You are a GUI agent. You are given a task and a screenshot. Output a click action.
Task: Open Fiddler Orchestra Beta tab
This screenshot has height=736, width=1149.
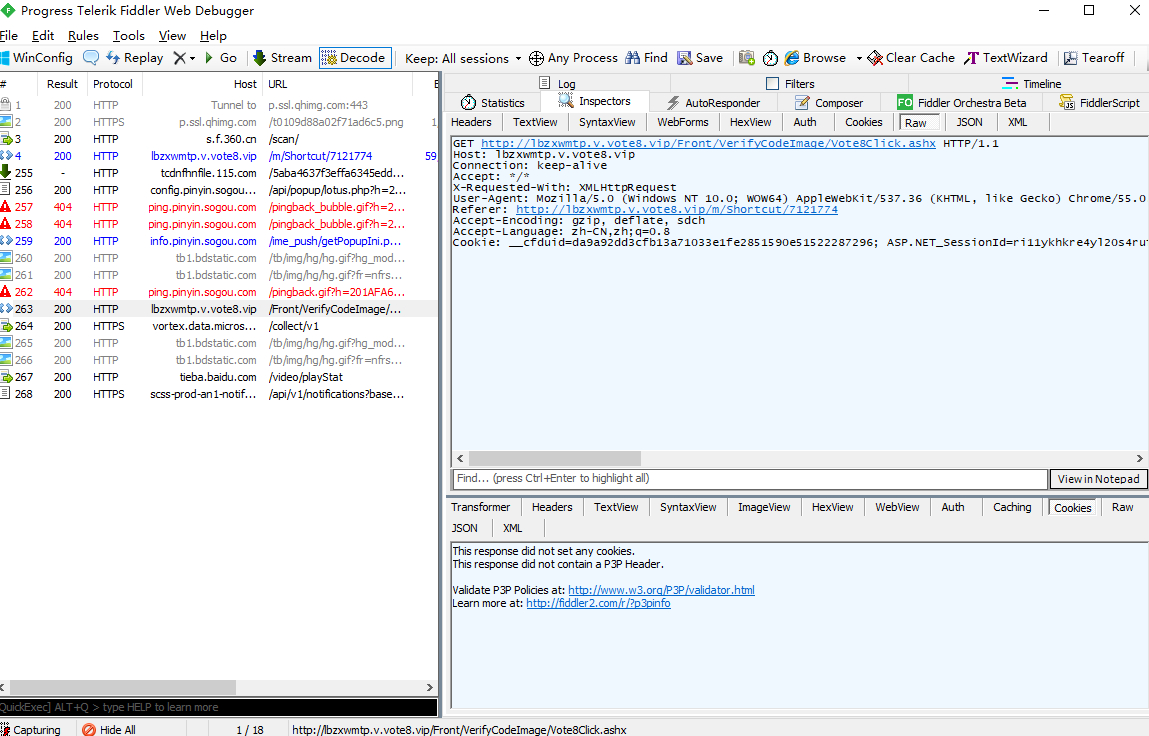[x=961, y=103]
